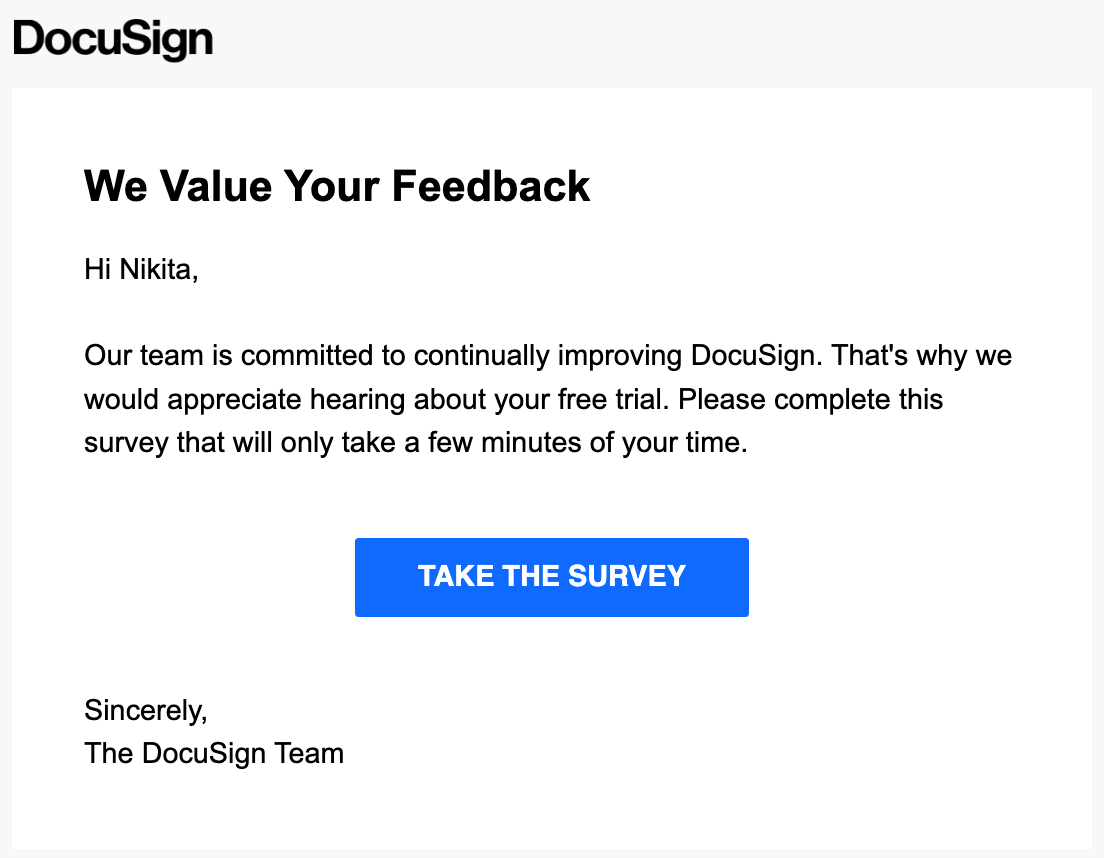
Task: Click the word SURVEY on the blue button
Action: (x=627, y=576)
